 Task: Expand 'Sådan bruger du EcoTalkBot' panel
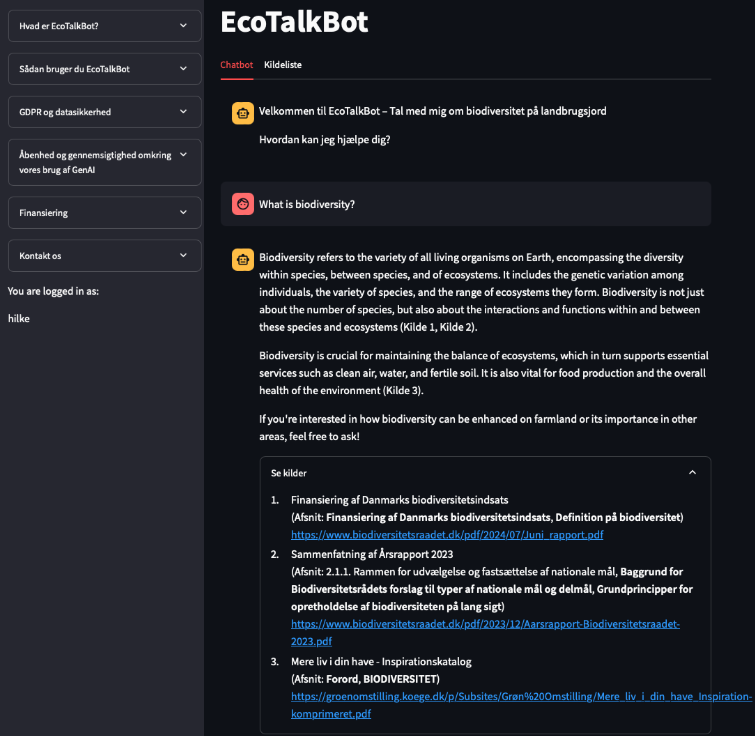(103, 69)
